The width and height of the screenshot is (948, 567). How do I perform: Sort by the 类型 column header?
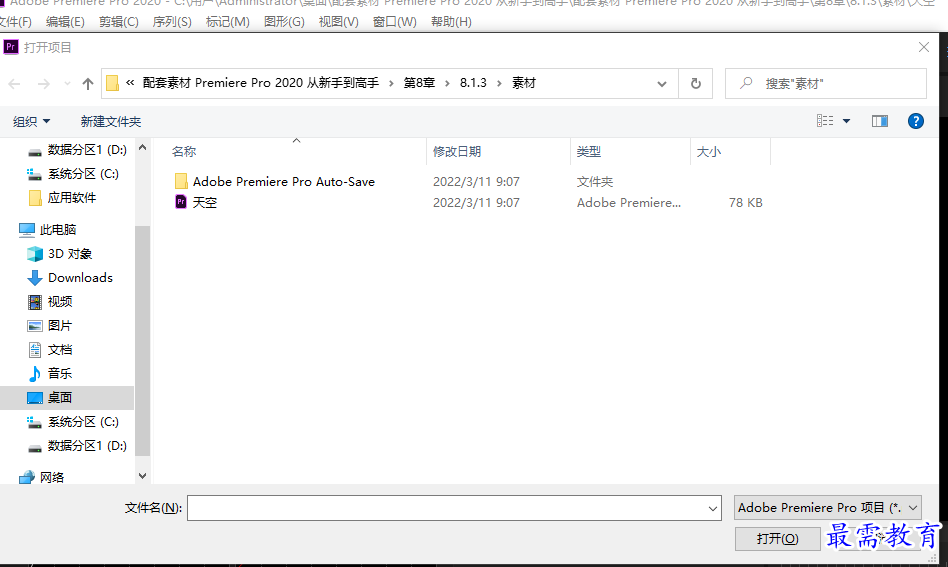pyautogui.click(x=589, y=152)
